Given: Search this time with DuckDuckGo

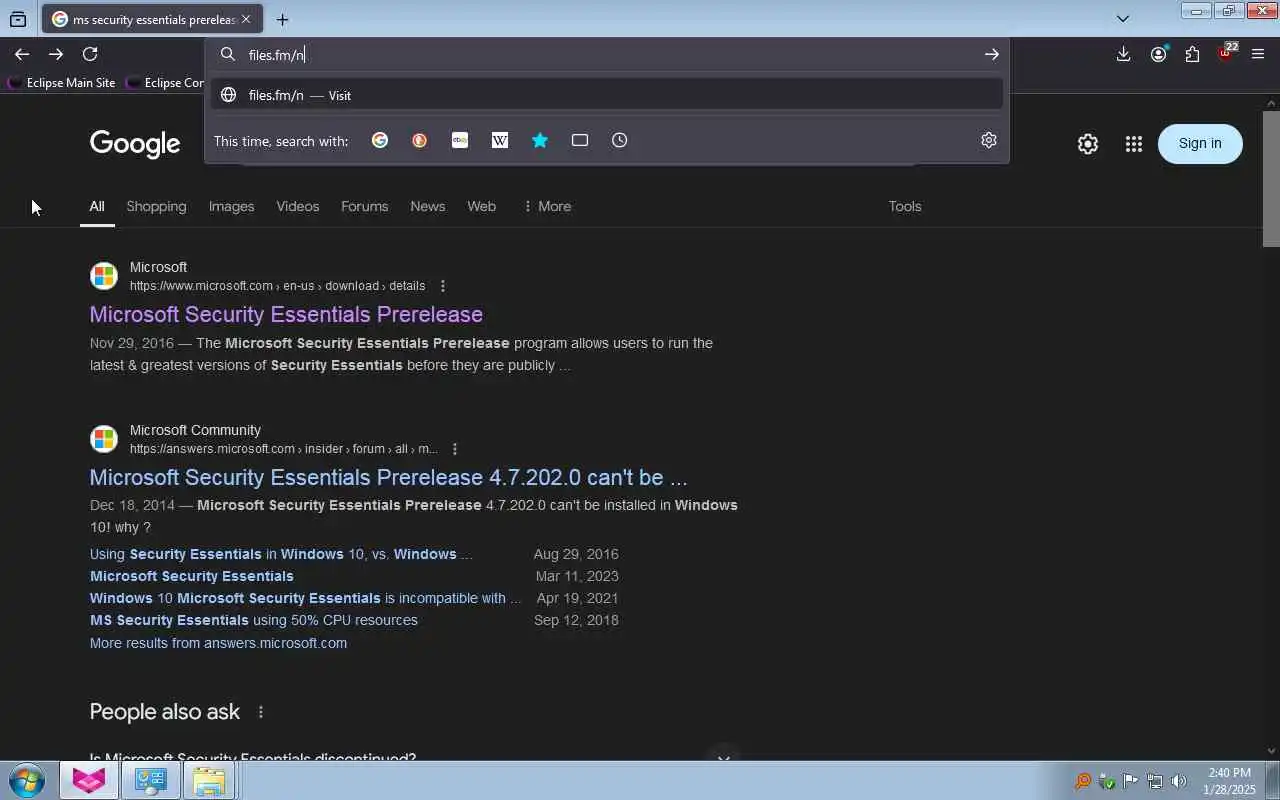Looking at the screenshot, I should [x=420, y=140].
